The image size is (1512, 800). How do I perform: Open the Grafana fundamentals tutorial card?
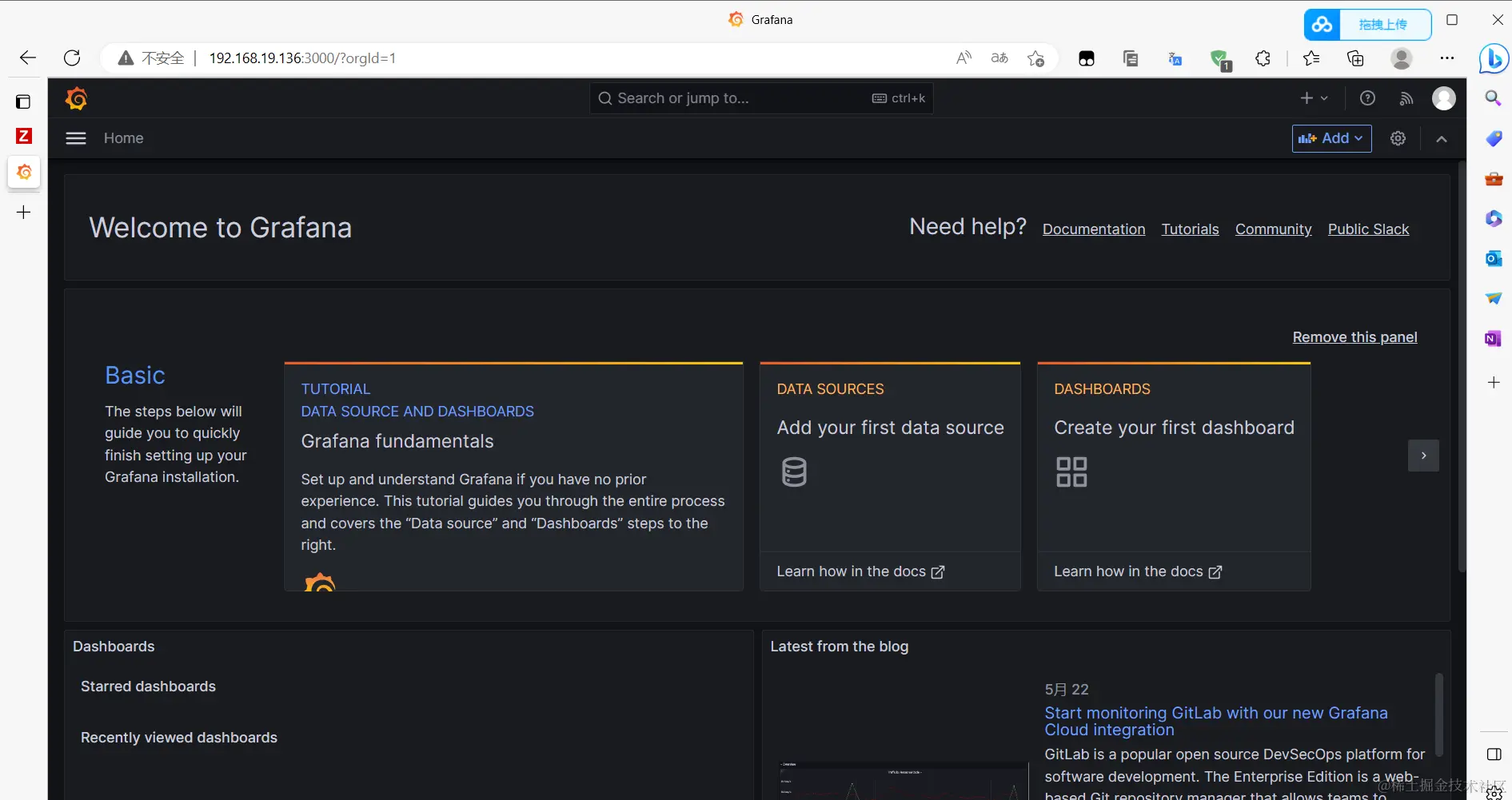click(513, 477)
